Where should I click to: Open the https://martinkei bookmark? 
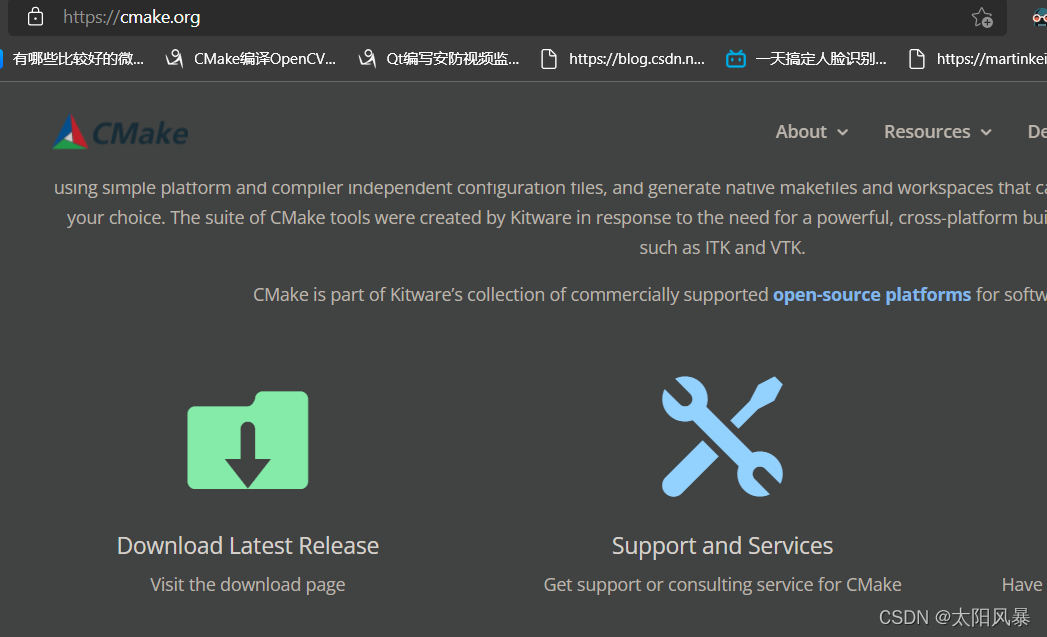[978, 59]
